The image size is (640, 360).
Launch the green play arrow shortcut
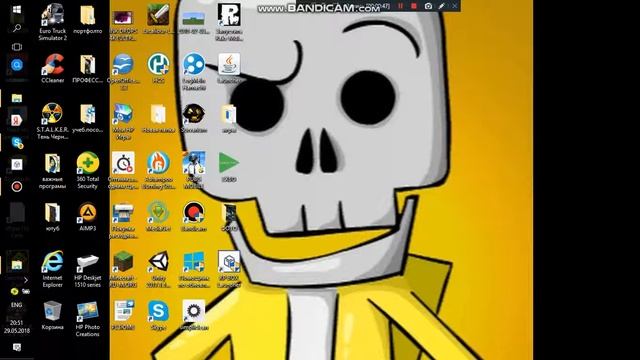click(229, 167)
